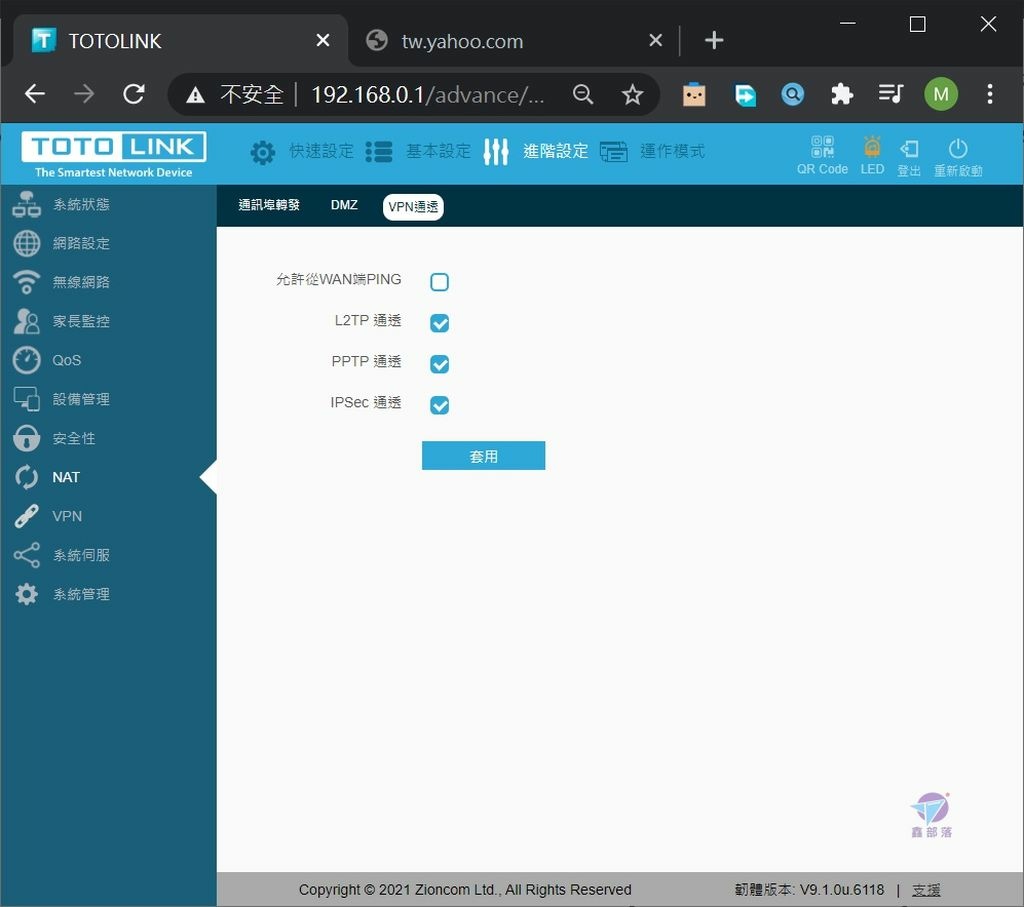Open 家長監控 icon in sidebar
This screenshot has height=907, width=1024.
click(26, 321)
